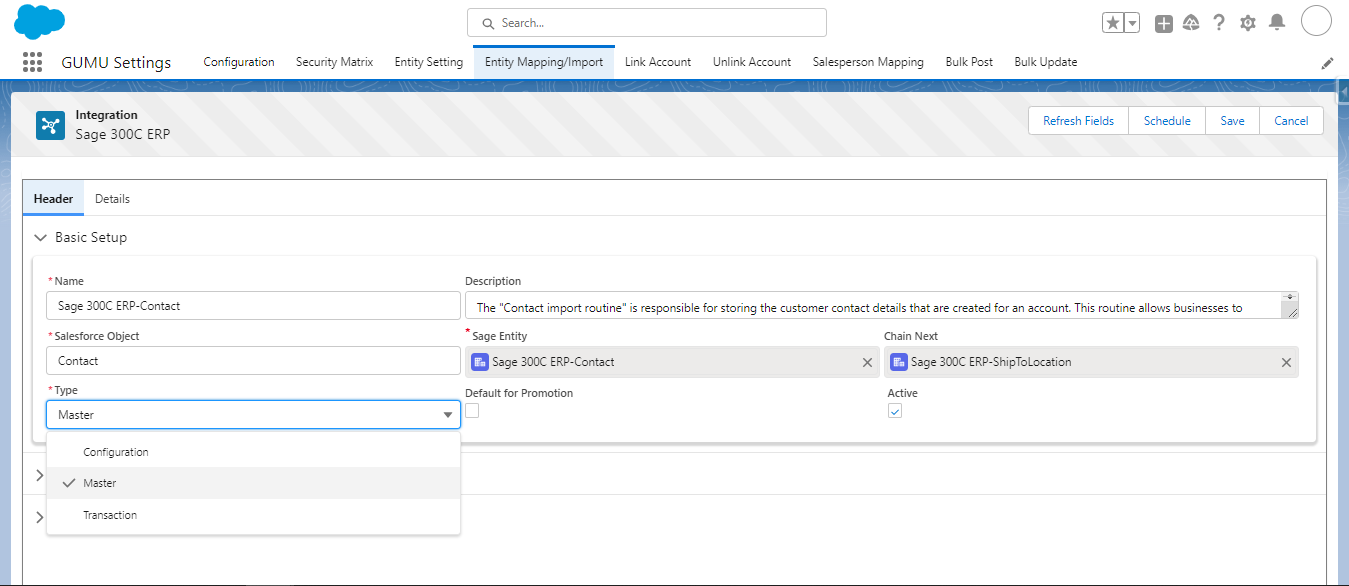This screenshot has width=1349, height=586.
Task: Switch to the Bulk Update tab
Action: click(1046, 62)
